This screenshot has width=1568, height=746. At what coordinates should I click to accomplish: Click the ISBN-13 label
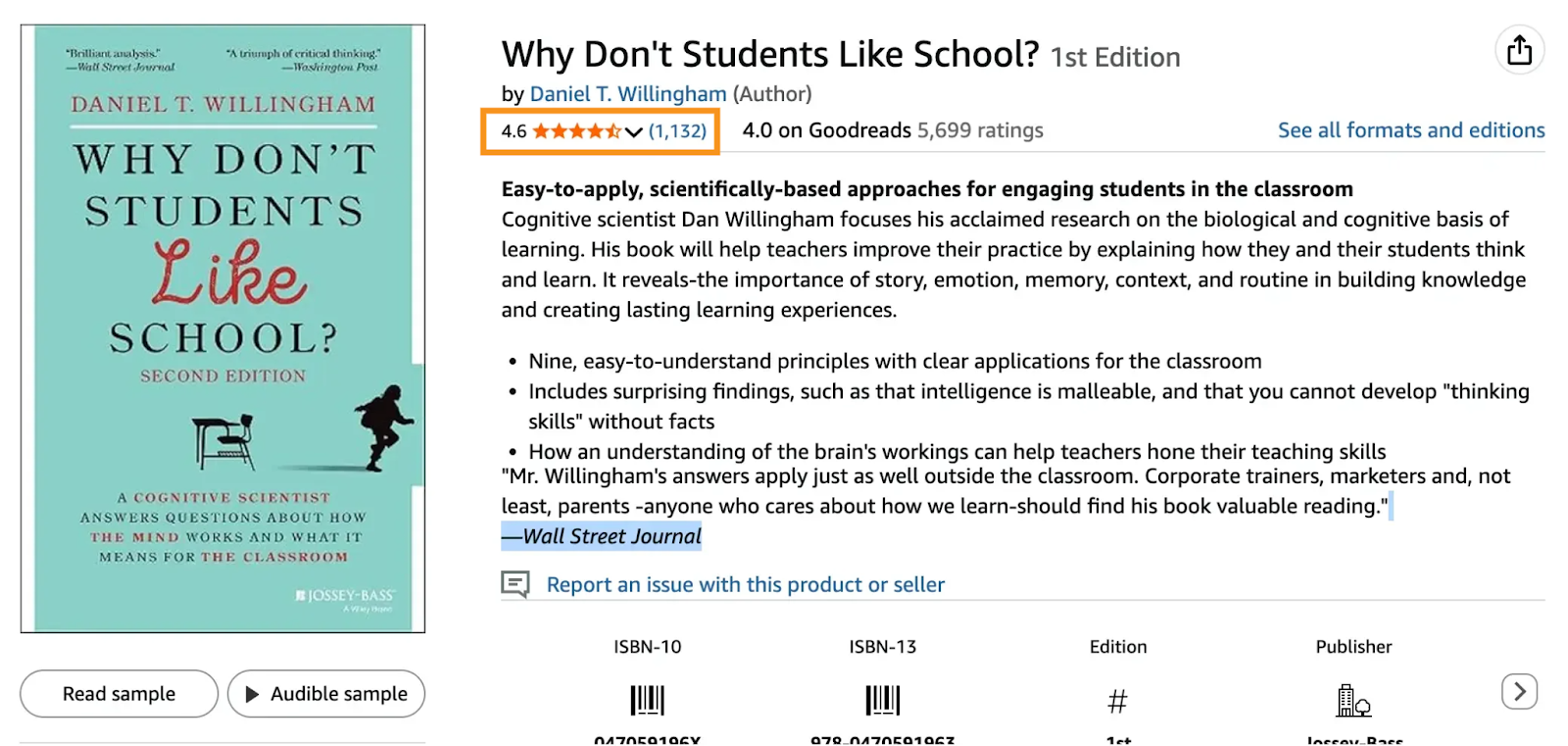pyautogui.click(x=883, y=647)
